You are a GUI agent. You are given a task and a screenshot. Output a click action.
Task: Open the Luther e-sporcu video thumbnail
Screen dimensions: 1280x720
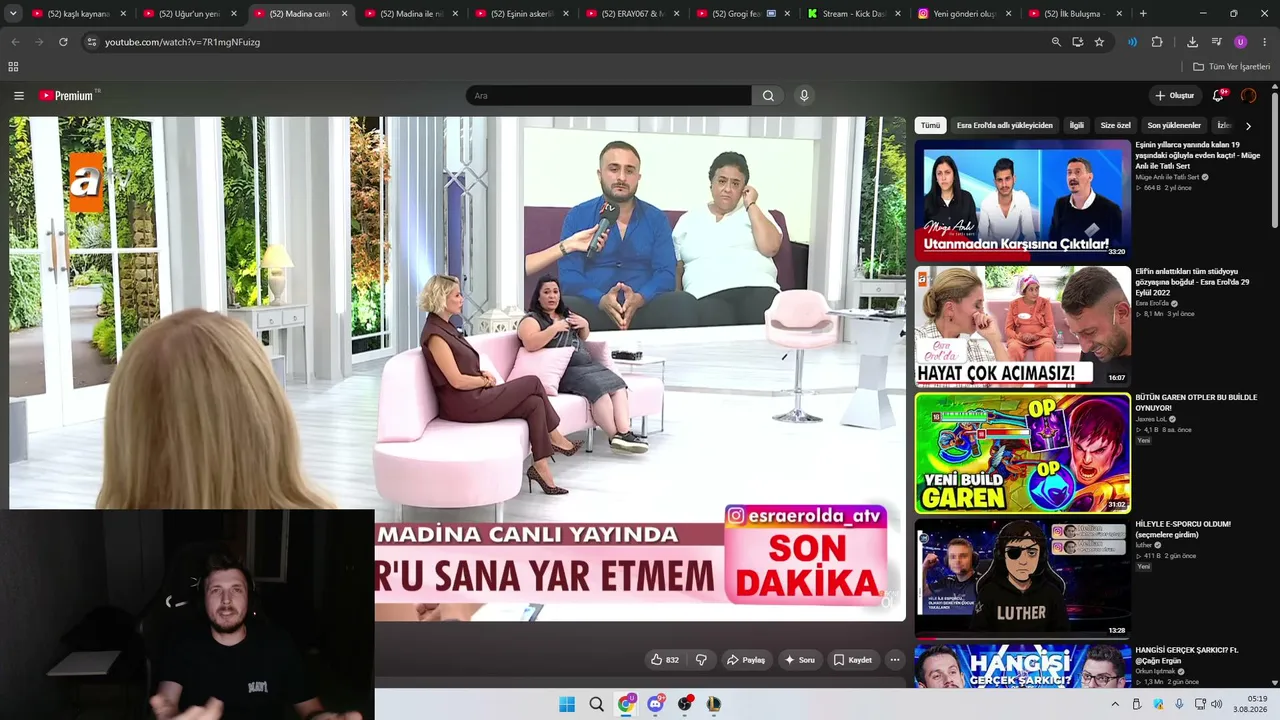coord(1022,579)
